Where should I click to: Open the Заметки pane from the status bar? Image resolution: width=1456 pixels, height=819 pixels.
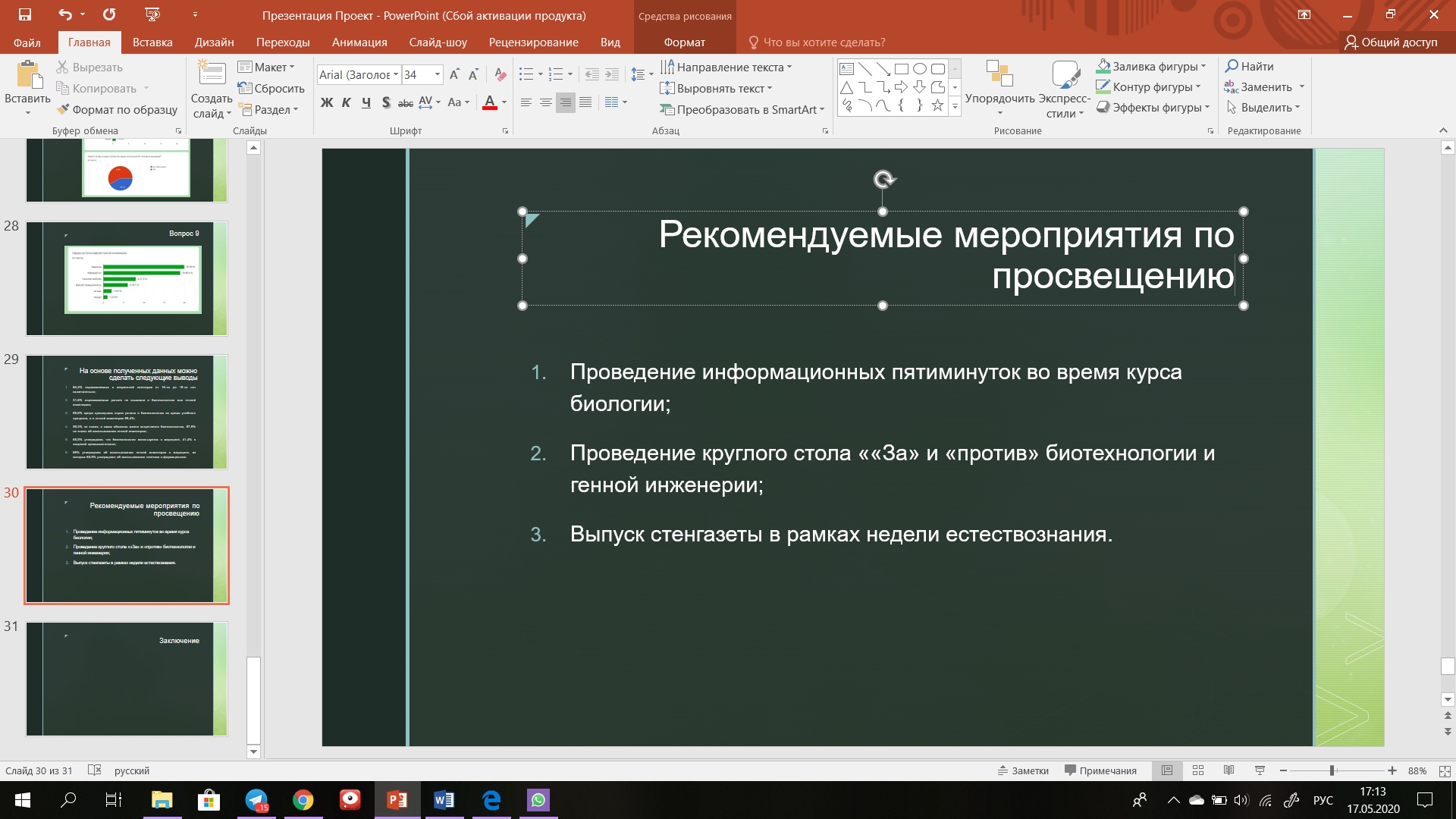1023,770
